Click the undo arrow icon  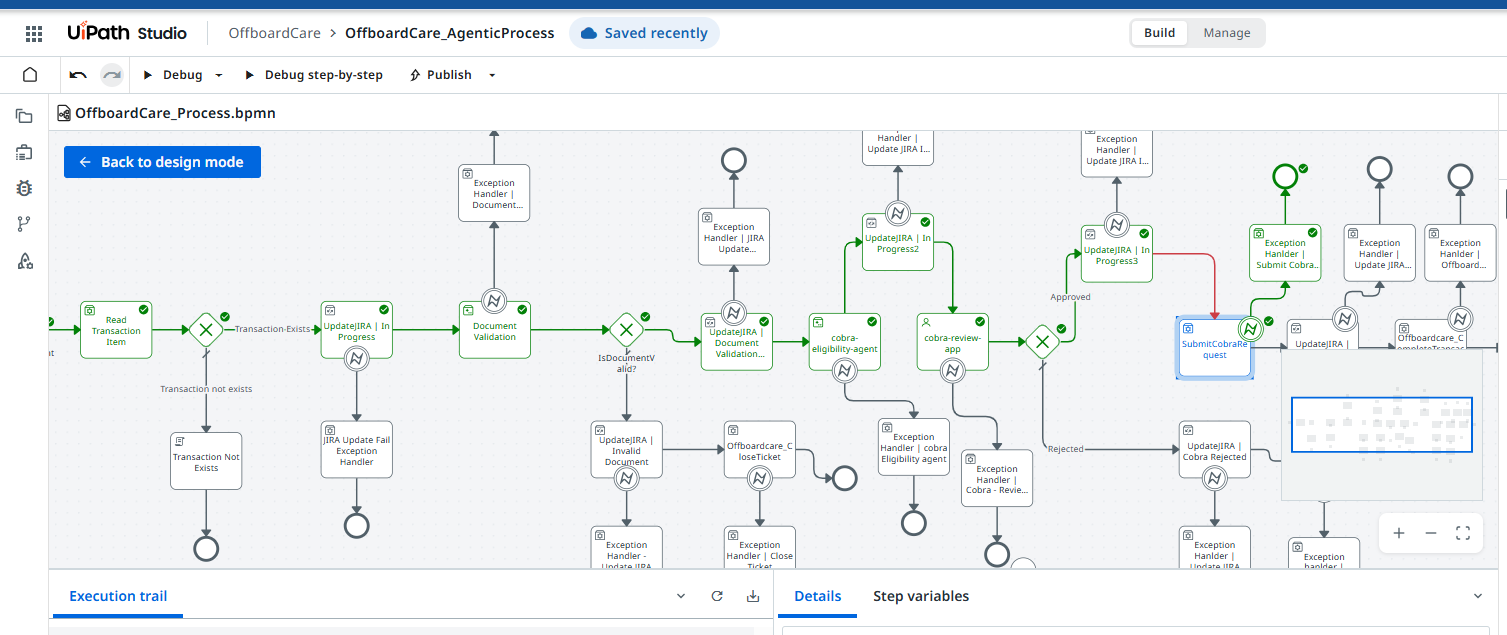pos(78,75)
